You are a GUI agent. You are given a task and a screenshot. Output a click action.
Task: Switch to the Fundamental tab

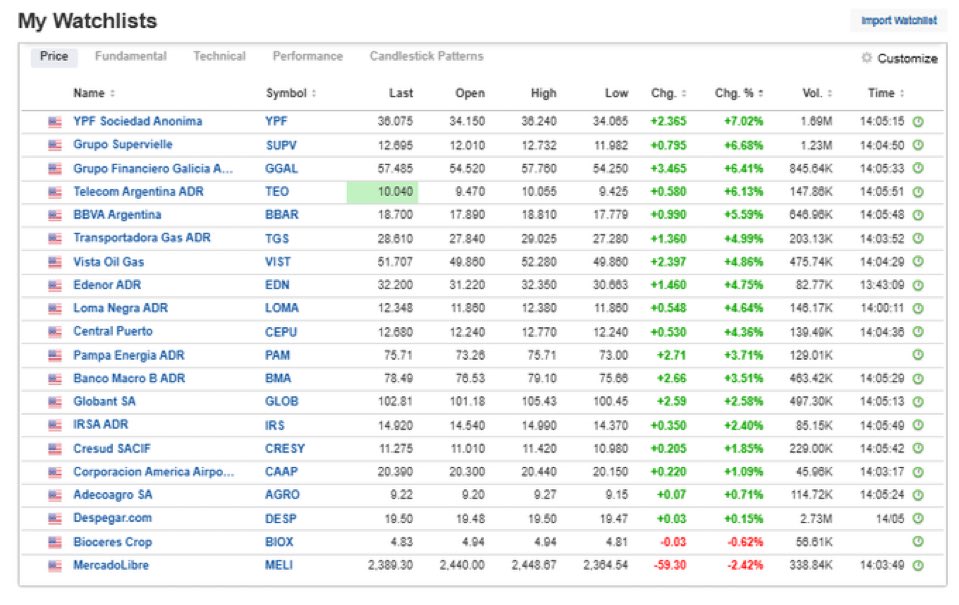point(130,56)
